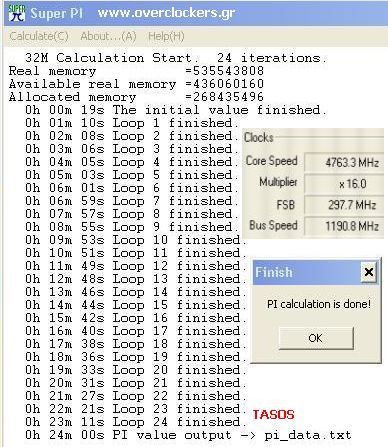Click the 'Loop 8 finished' line
388x447 pixels.
132,214
